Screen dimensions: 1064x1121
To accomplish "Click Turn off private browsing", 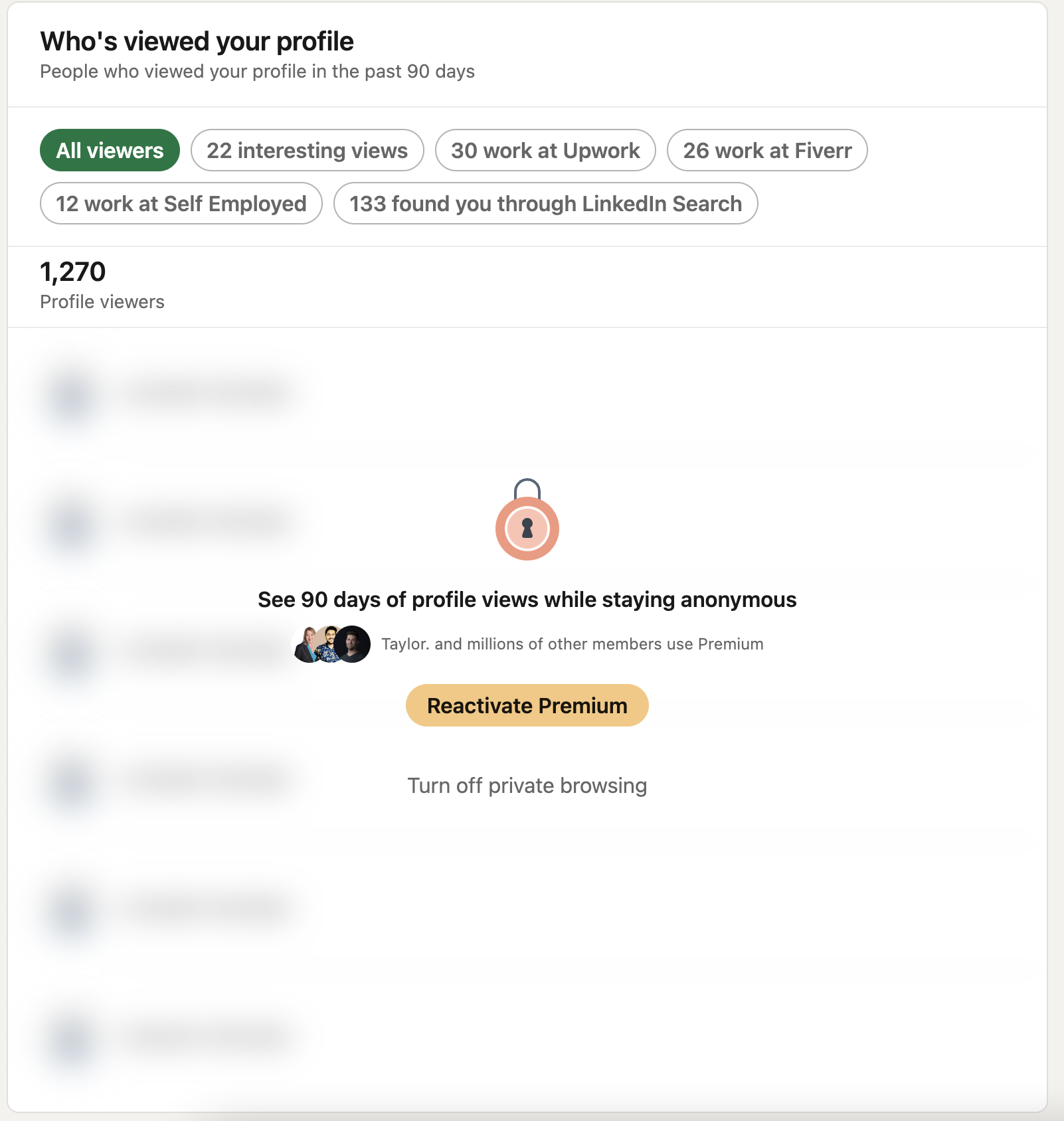I will coord(527,785).
